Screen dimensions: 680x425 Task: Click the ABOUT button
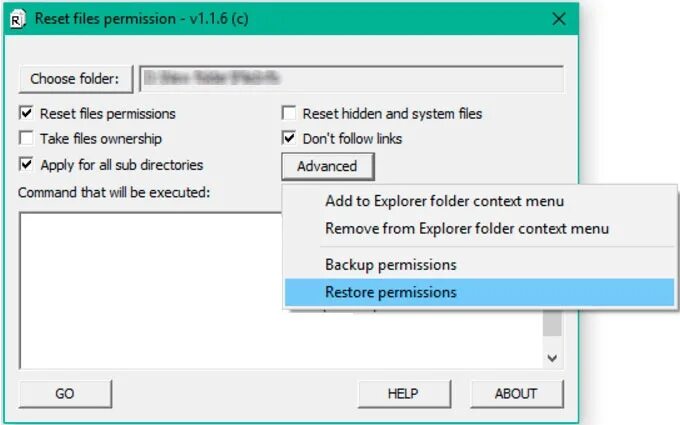pyautogui.click(x=516, y=393)
